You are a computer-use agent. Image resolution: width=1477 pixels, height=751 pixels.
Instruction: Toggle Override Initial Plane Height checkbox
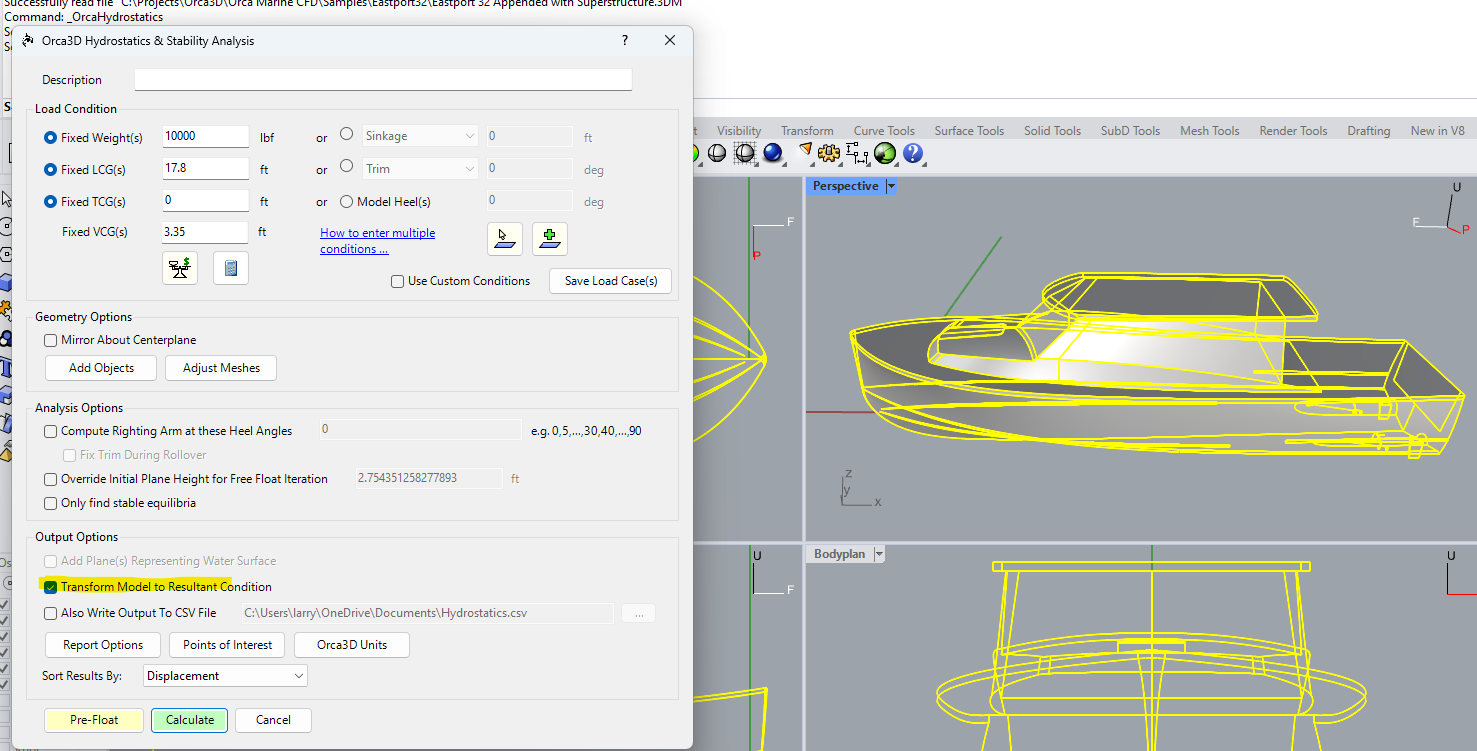point(51,480)
